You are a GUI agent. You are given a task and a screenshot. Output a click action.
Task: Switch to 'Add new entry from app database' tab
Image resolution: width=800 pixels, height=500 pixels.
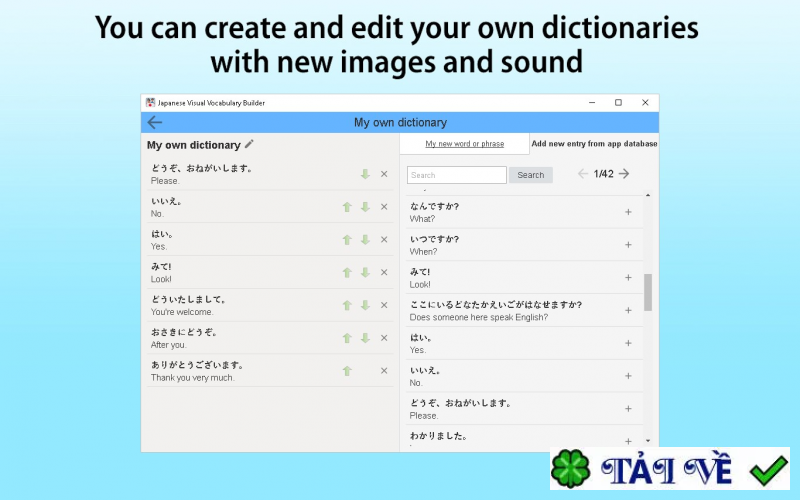(594, 144)
